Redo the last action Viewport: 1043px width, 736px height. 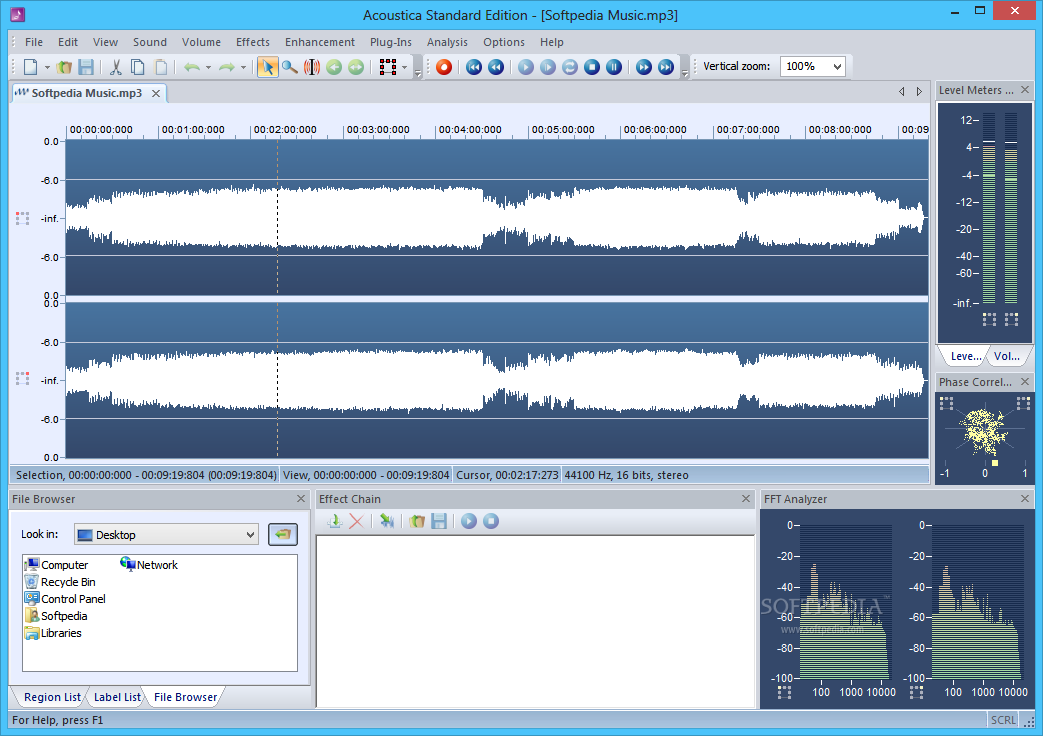pos(227,67)
